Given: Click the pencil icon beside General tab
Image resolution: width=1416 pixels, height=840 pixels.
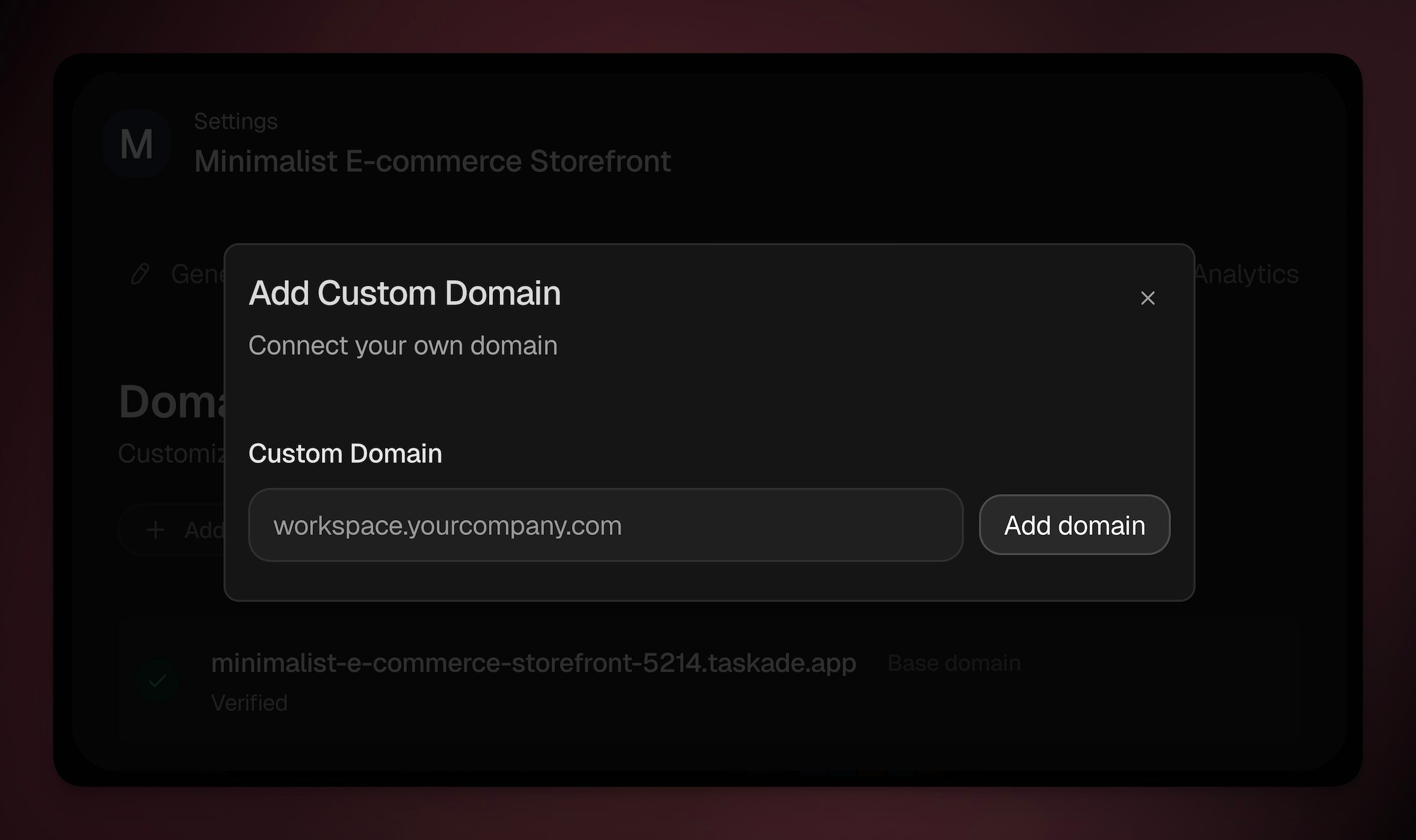Looking at the screenshot, I should coord(140,274).
